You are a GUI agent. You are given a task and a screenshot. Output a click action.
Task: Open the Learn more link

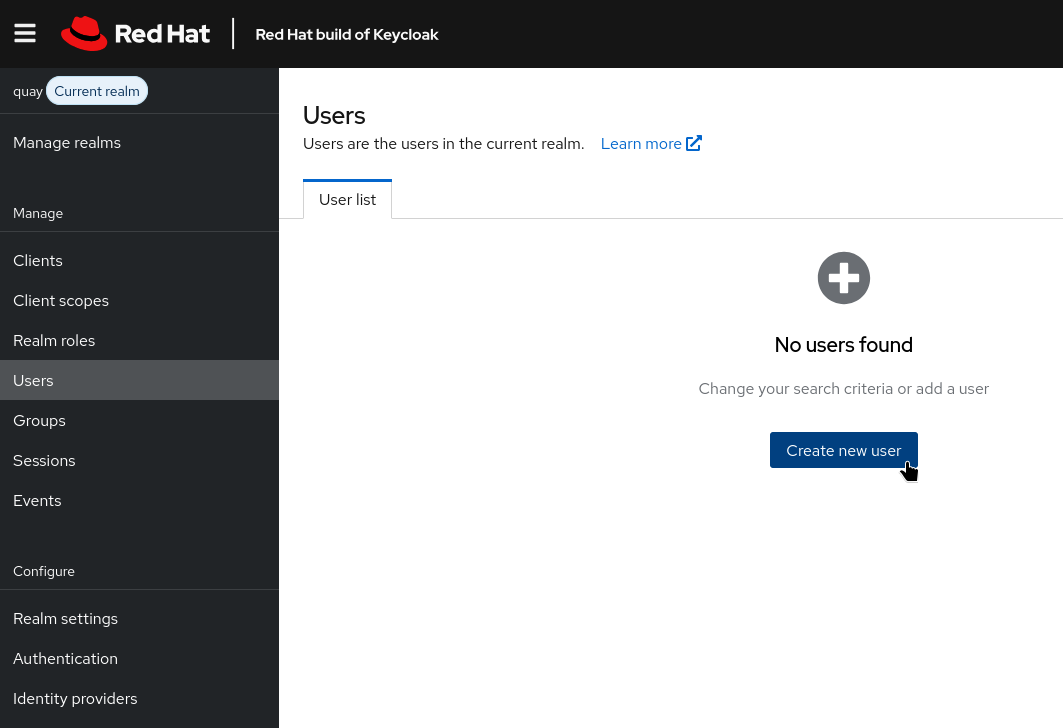(x=641, y=144)
